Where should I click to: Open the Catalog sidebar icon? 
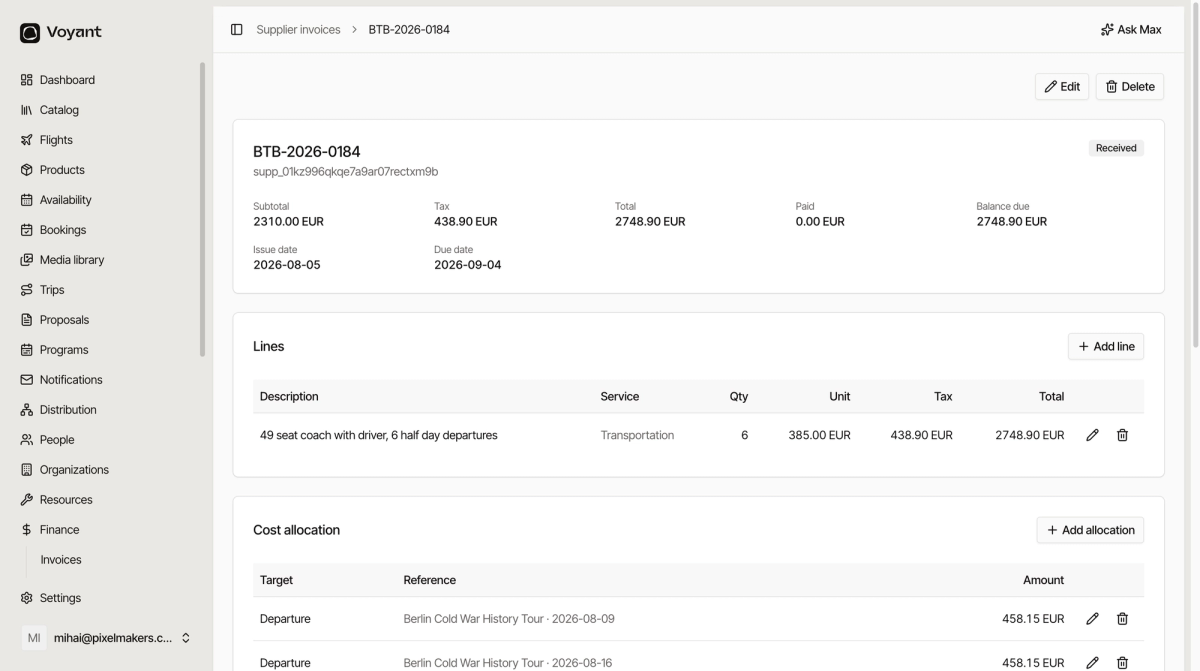coord(27,110)
